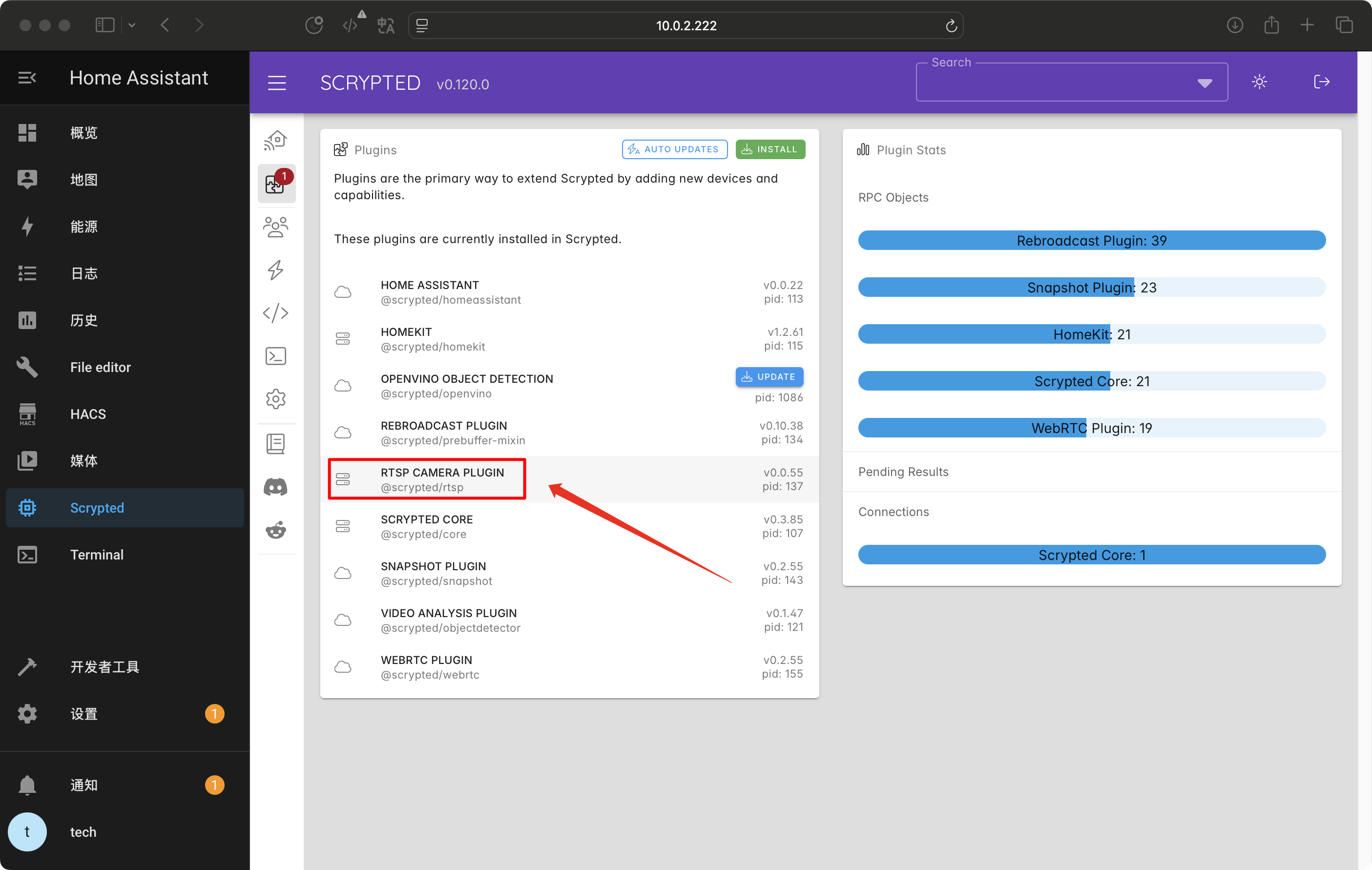
Task: Click the Safari address bar
Action: 686,26
